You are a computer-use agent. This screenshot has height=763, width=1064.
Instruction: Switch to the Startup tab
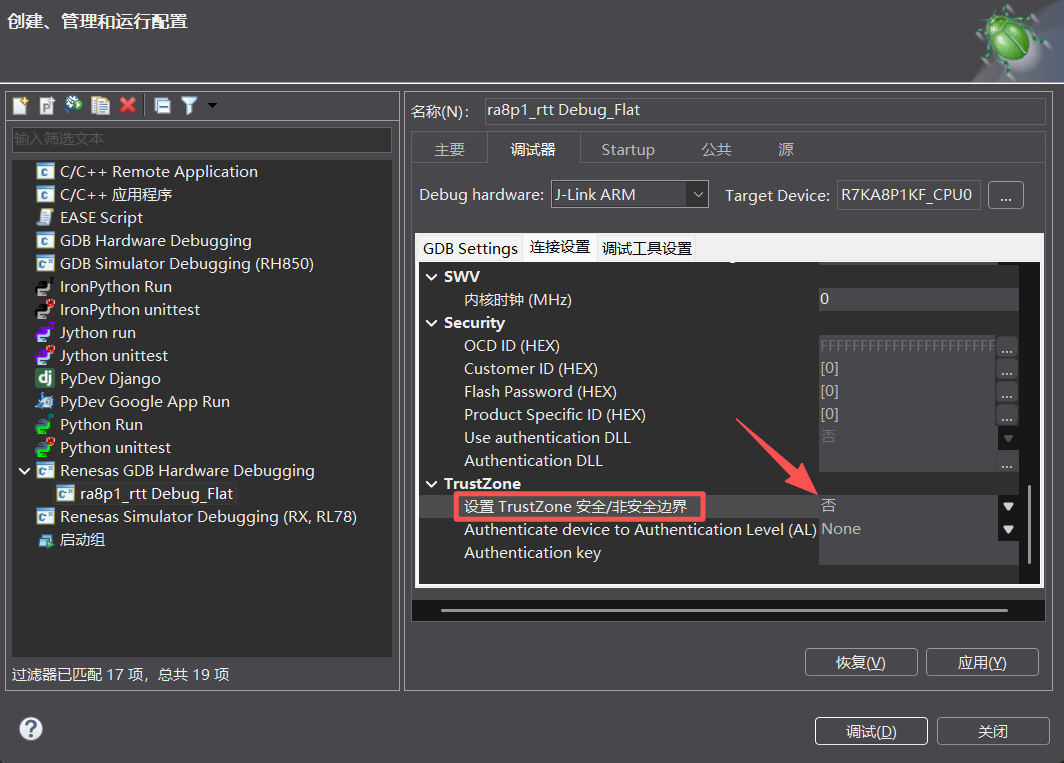(628, 150)
